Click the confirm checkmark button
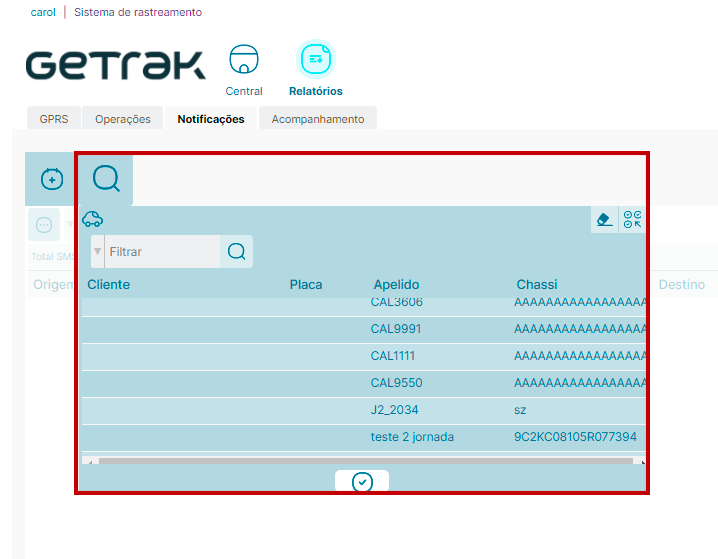This screenshot has width=718, height=559. (362, 482)
